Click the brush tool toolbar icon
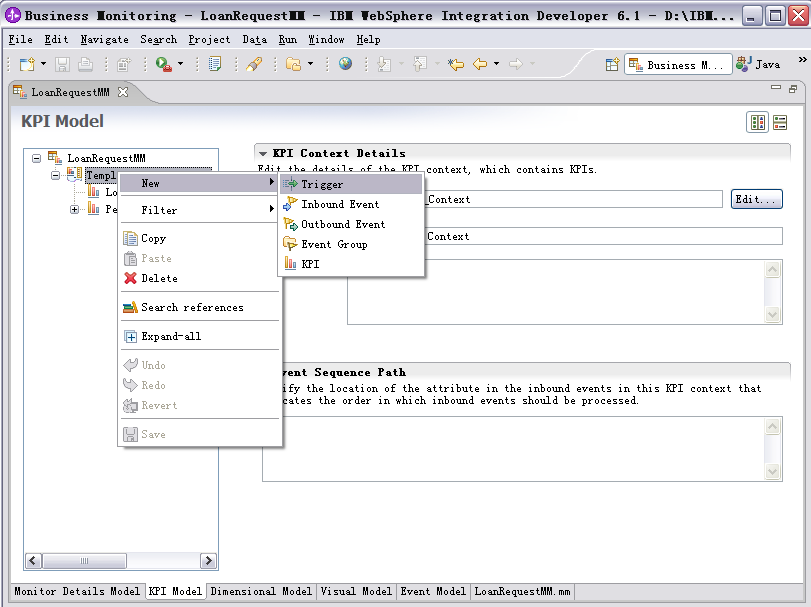This screenshot has width=811, height=607. pyautogui.click(x=254, y=64)
